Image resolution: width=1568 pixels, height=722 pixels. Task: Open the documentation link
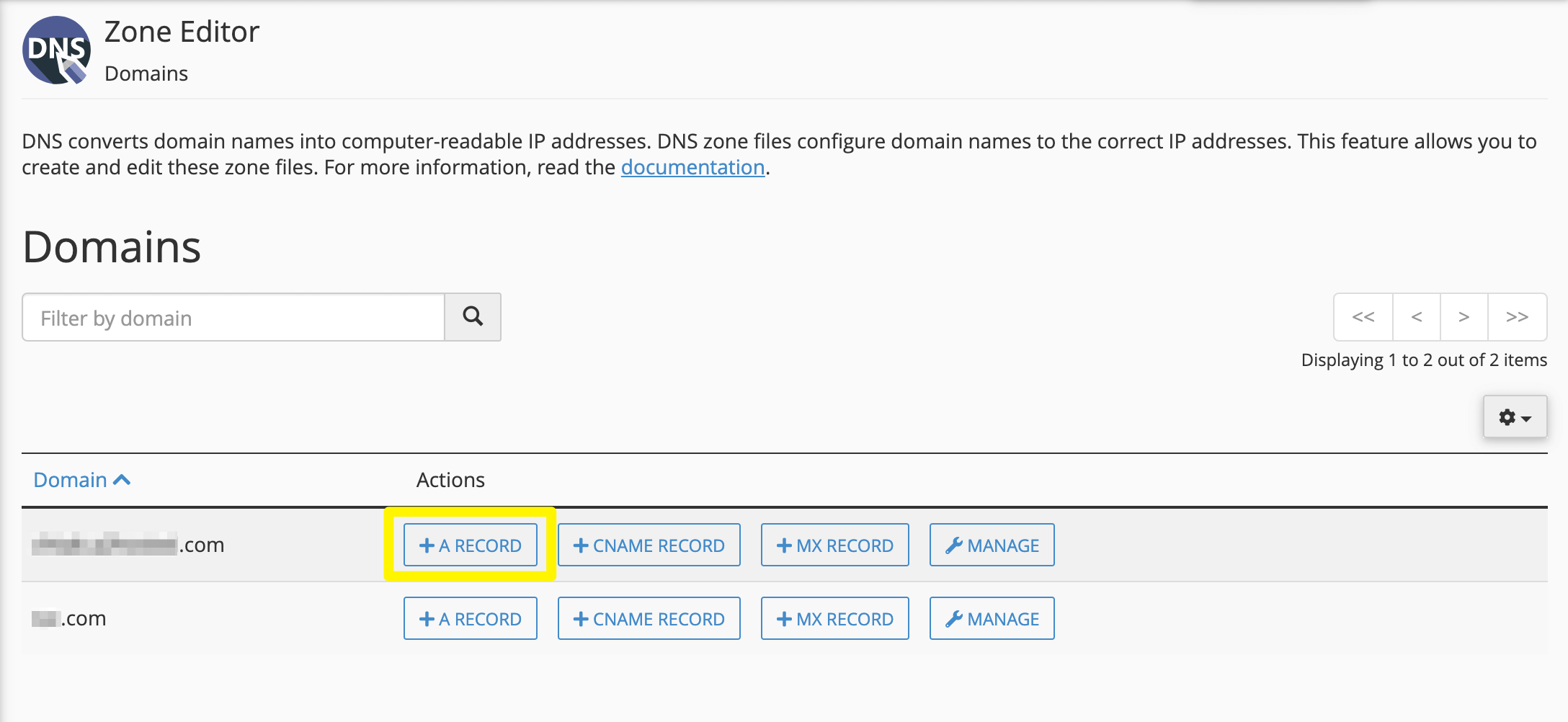(x=693, y=167)
